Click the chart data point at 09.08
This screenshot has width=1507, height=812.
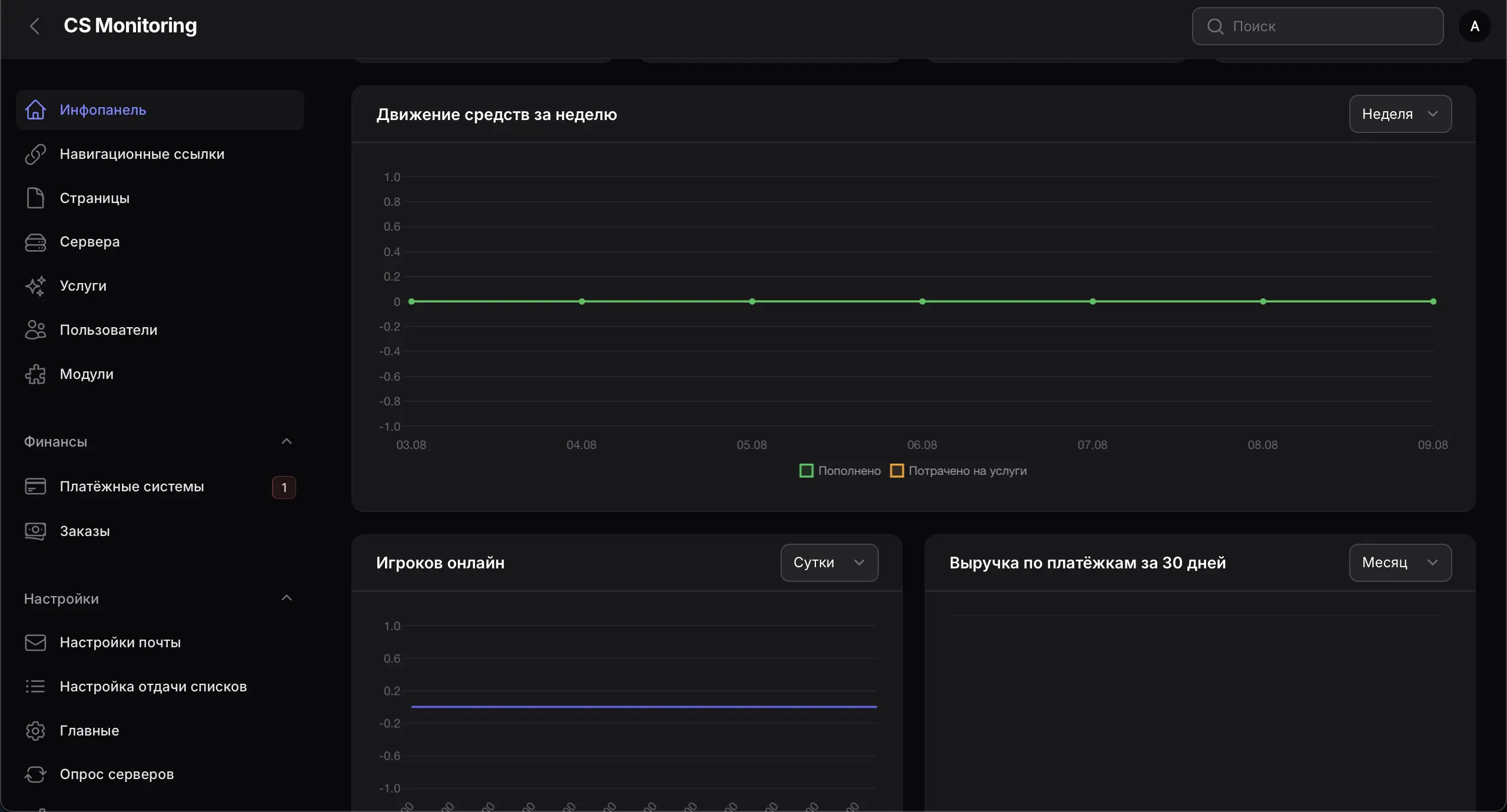[x=1433, y=302]
